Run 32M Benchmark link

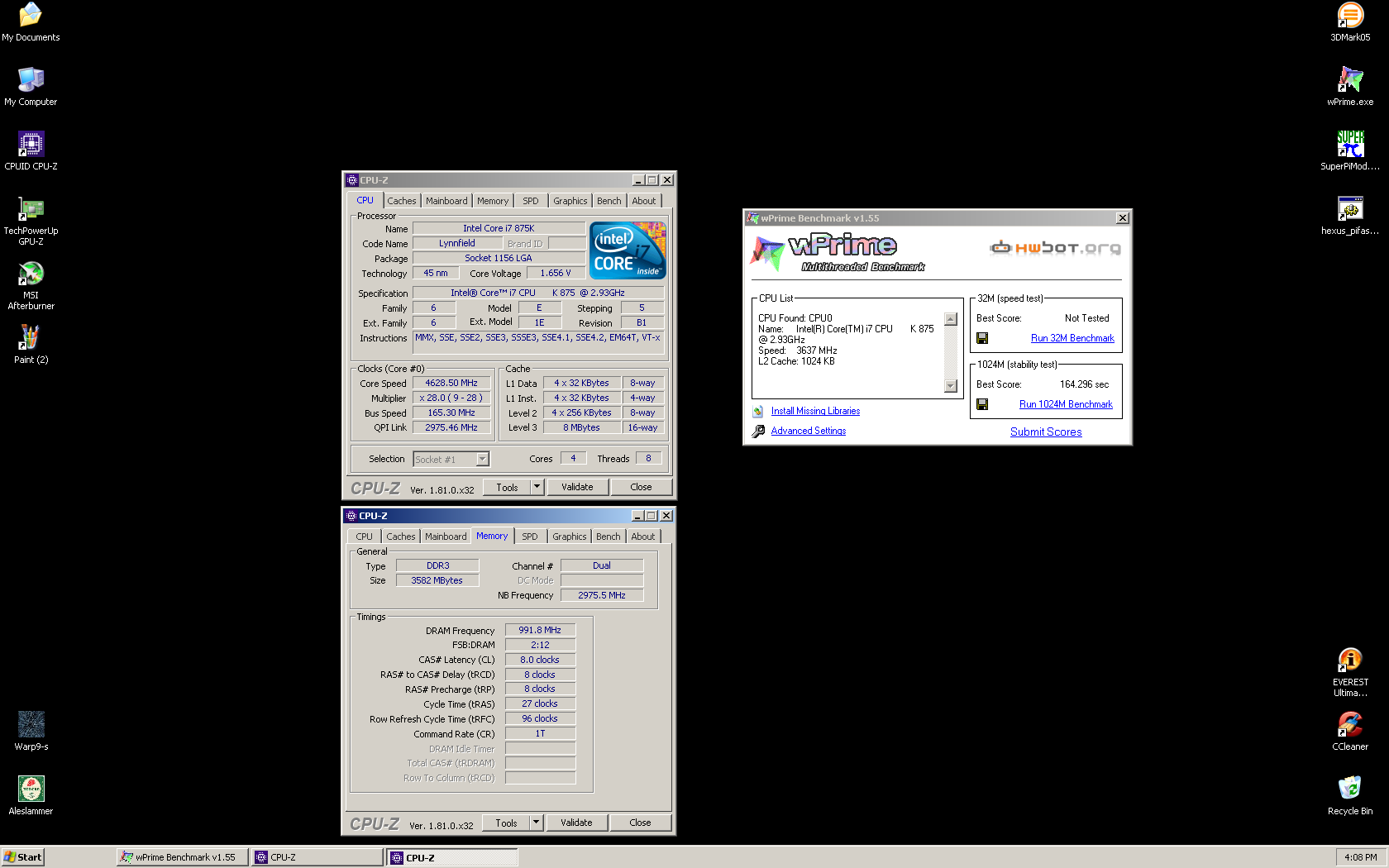tap(1072, 338)
